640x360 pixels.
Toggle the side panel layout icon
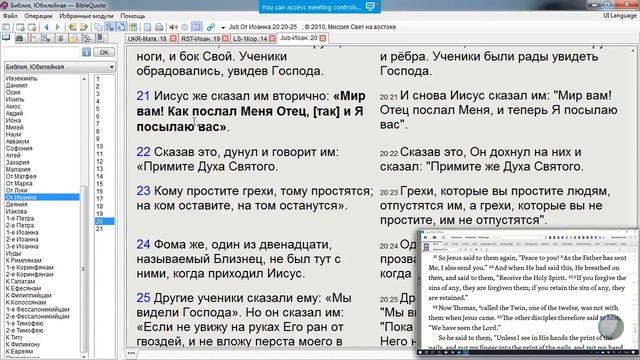pyautogui.click(x=6, y=27)
